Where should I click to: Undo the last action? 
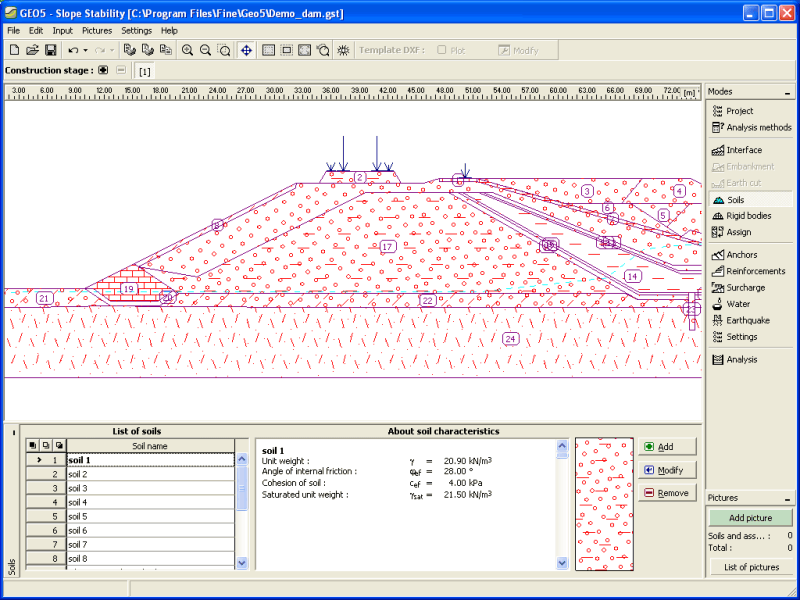pyautogui.click(x=73, y=51)
